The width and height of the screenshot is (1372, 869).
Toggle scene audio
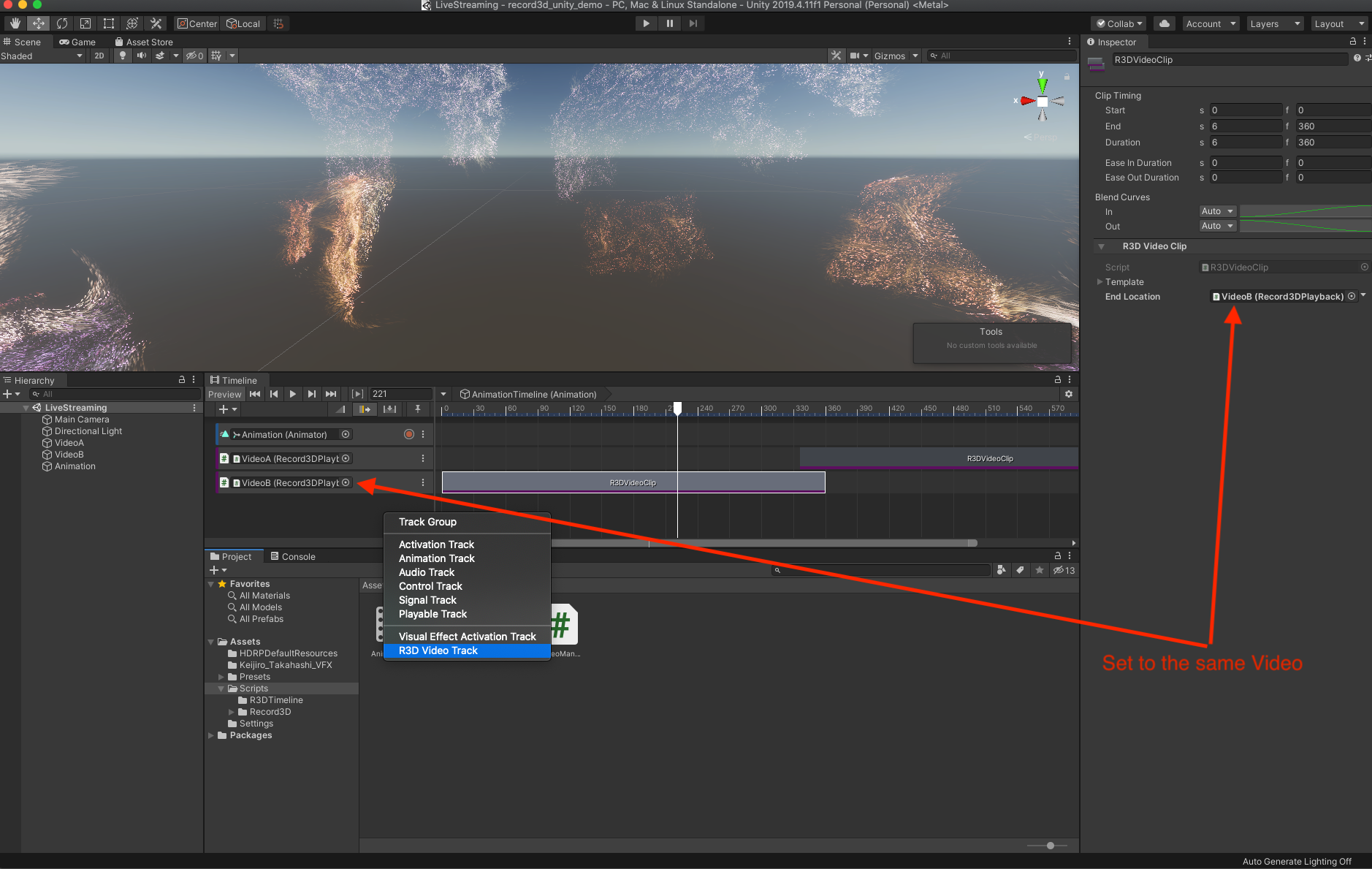click(142, 56)
